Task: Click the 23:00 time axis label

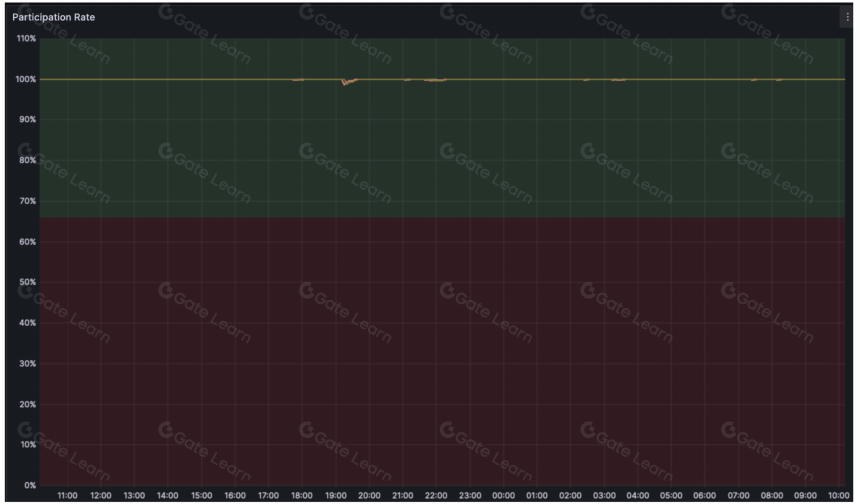Action: [470, 495]
